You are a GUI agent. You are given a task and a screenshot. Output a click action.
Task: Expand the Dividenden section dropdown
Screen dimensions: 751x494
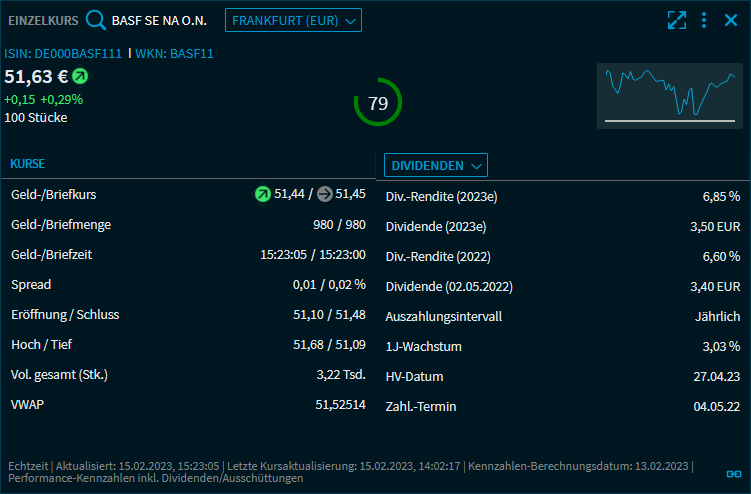[435, 165]
